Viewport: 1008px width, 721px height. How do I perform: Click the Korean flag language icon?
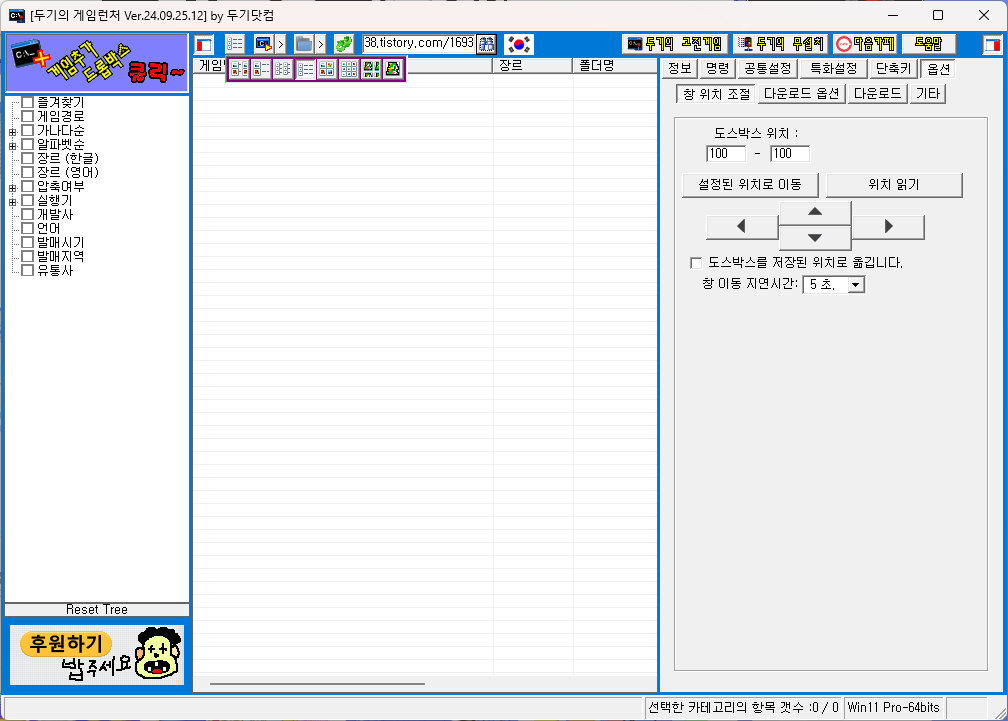519,44
